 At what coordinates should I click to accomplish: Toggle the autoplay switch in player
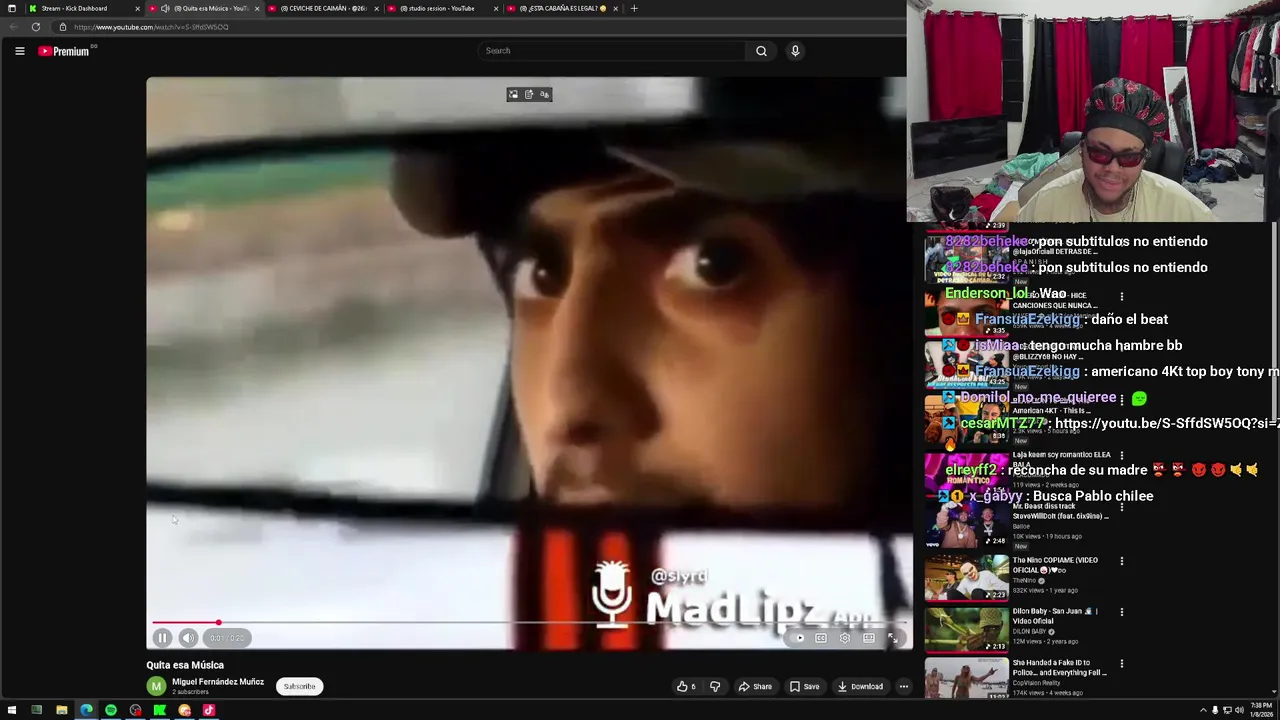pos(799,638)
